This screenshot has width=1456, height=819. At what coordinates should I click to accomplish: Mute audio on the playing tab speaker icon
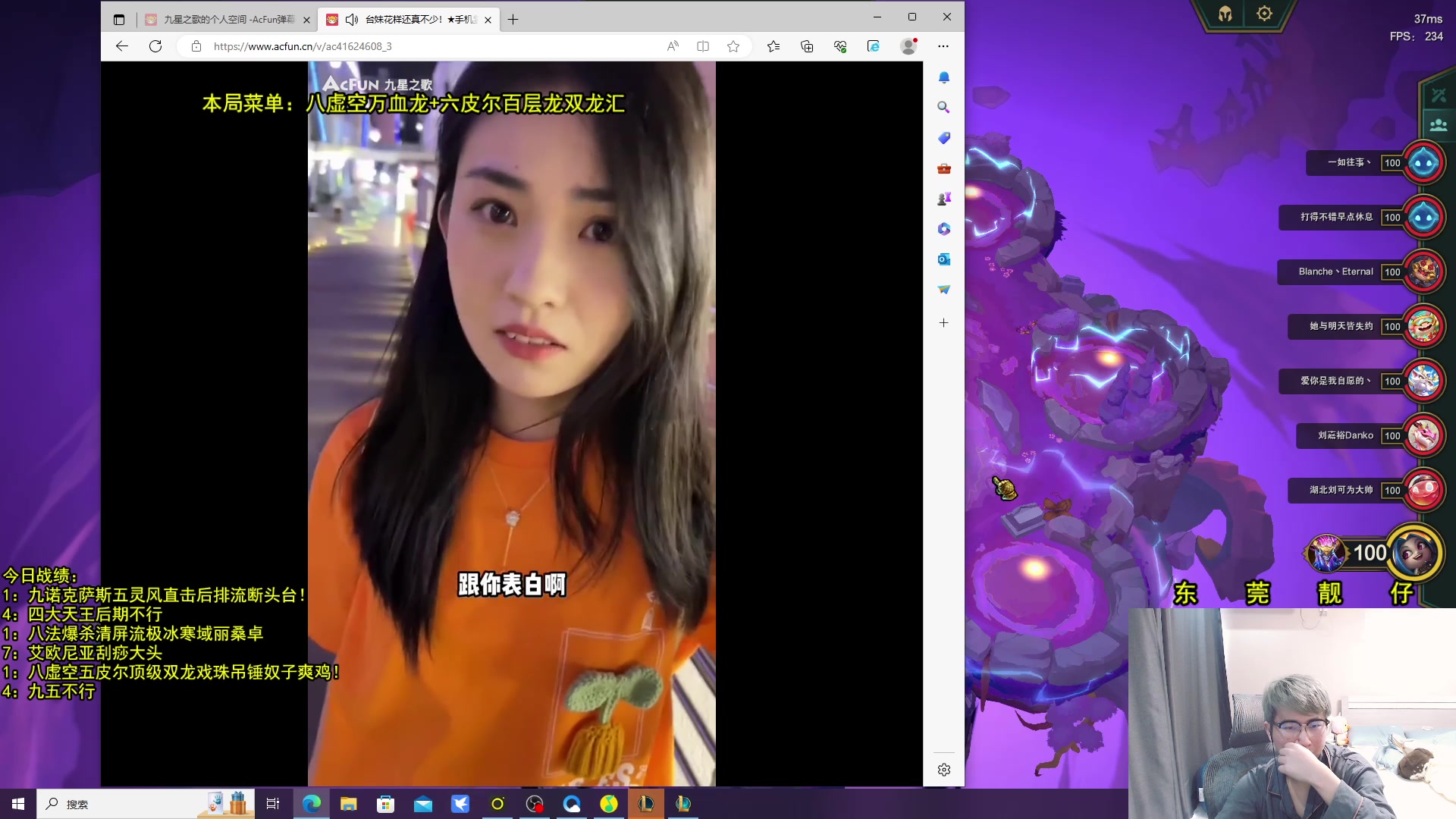tap(351, 20)
